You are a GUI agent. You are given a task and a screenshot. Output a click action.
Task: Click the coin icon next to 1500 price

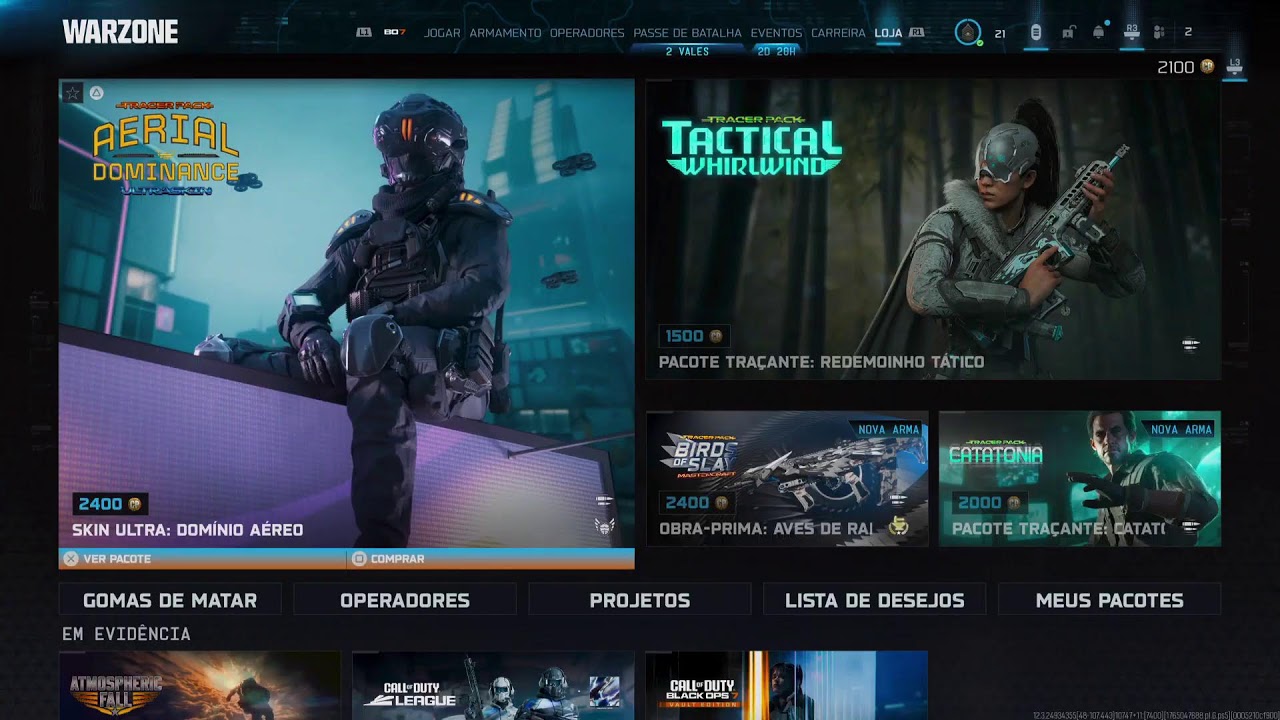715,337
